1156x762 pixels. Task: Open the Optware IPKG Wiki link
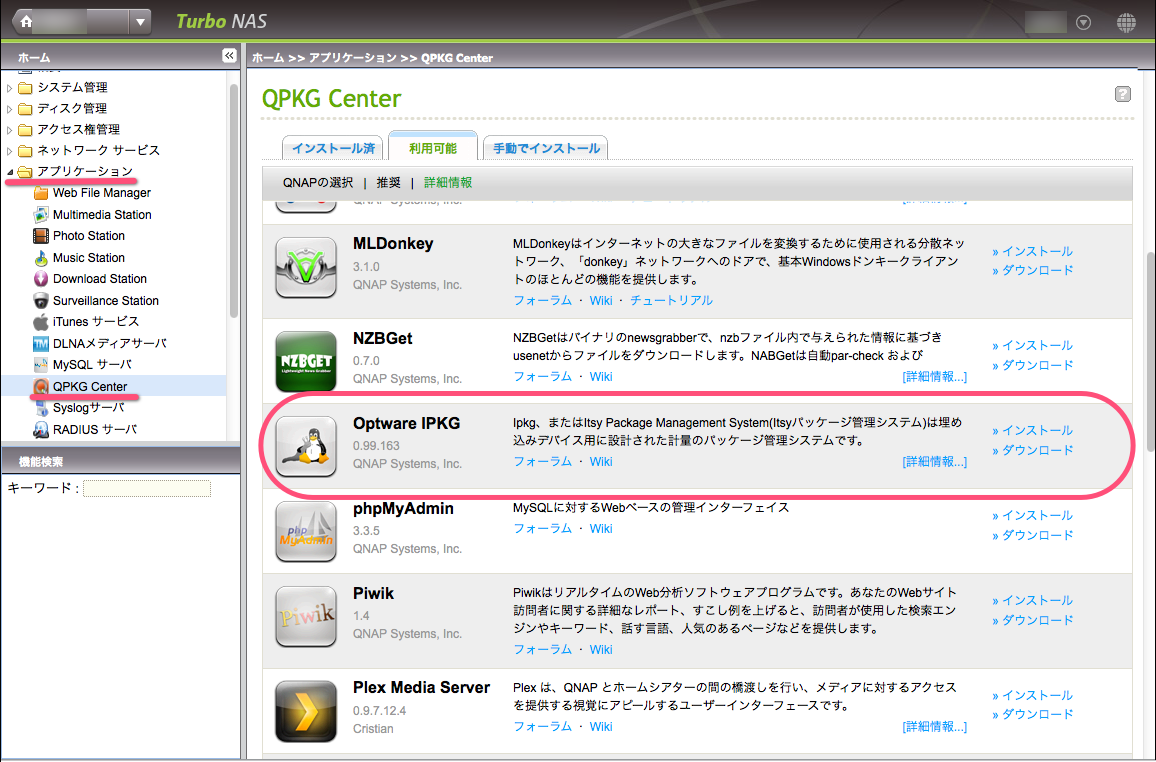(x=601, y=461)
